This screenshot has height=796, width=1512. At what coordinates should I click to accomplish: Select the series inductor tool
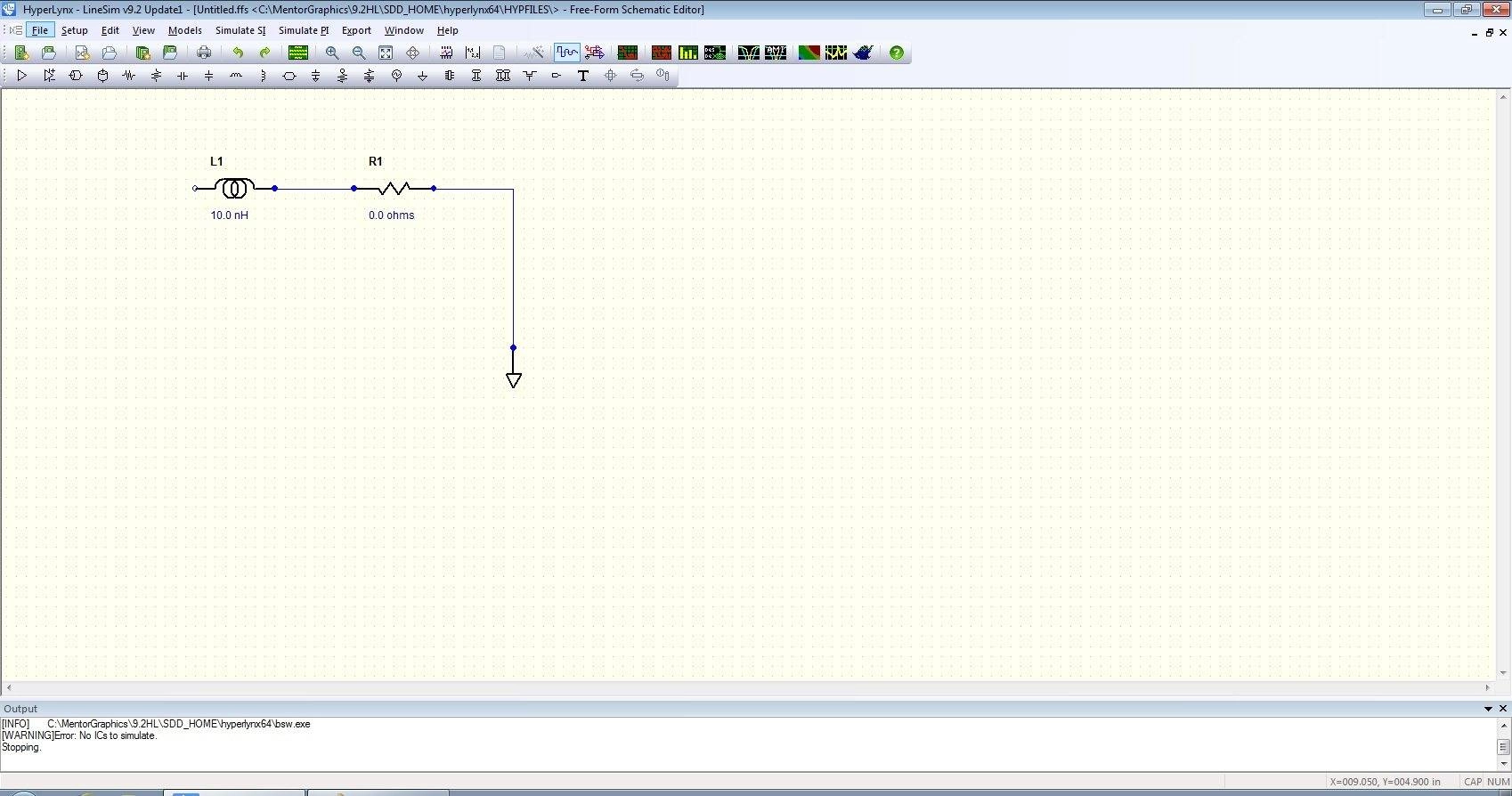236,76
